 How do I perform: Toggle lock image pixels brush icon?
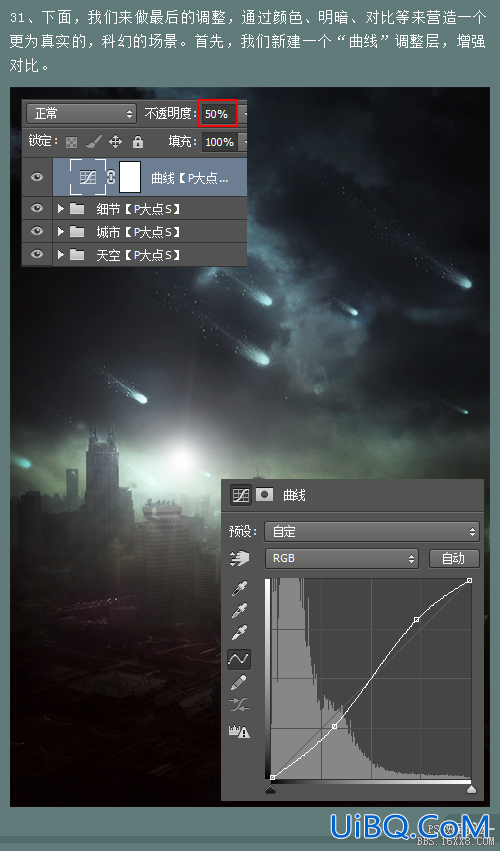93,142
